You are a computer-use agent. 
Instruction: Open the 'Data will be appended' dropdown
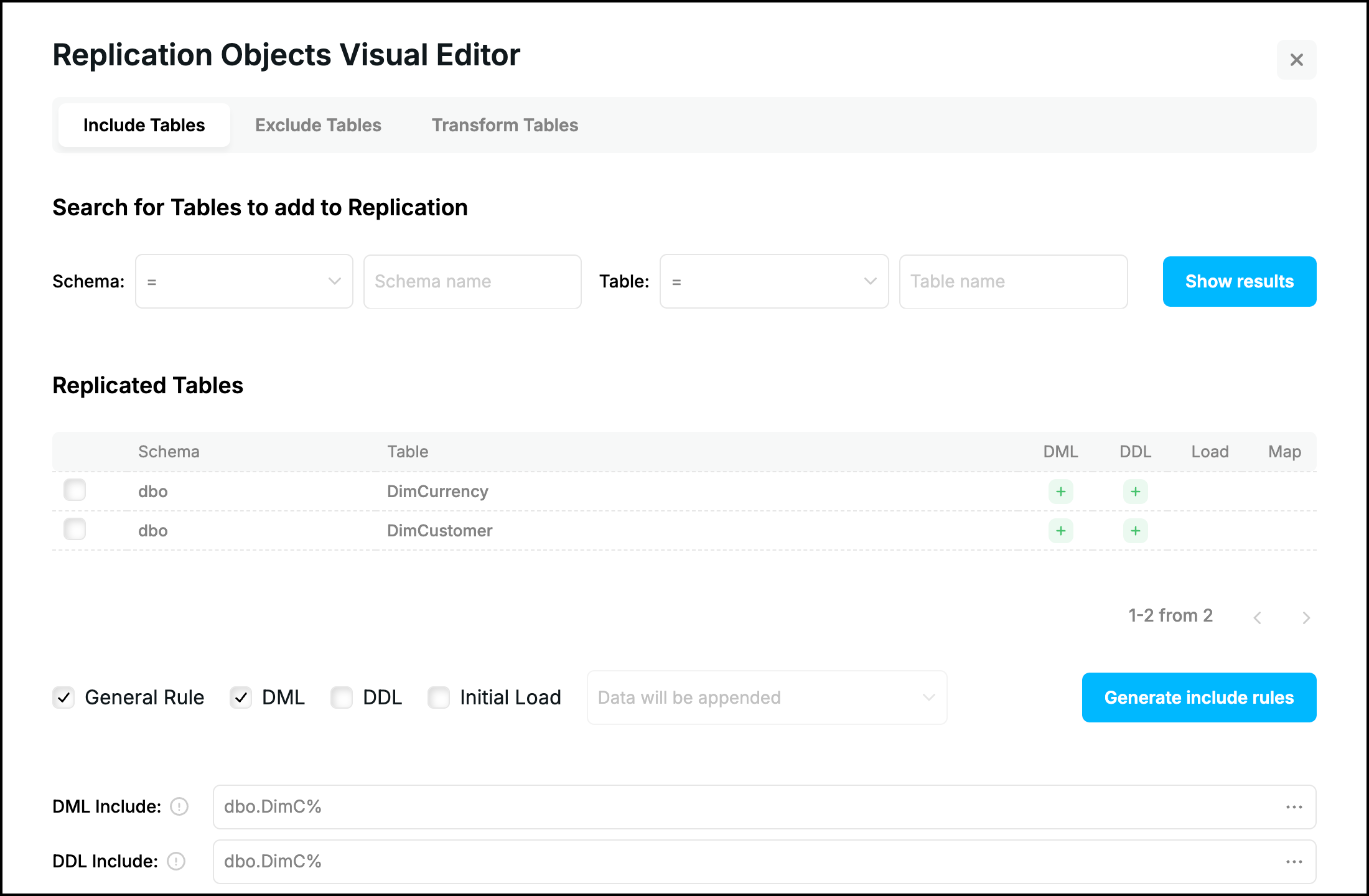pos(767,697)
